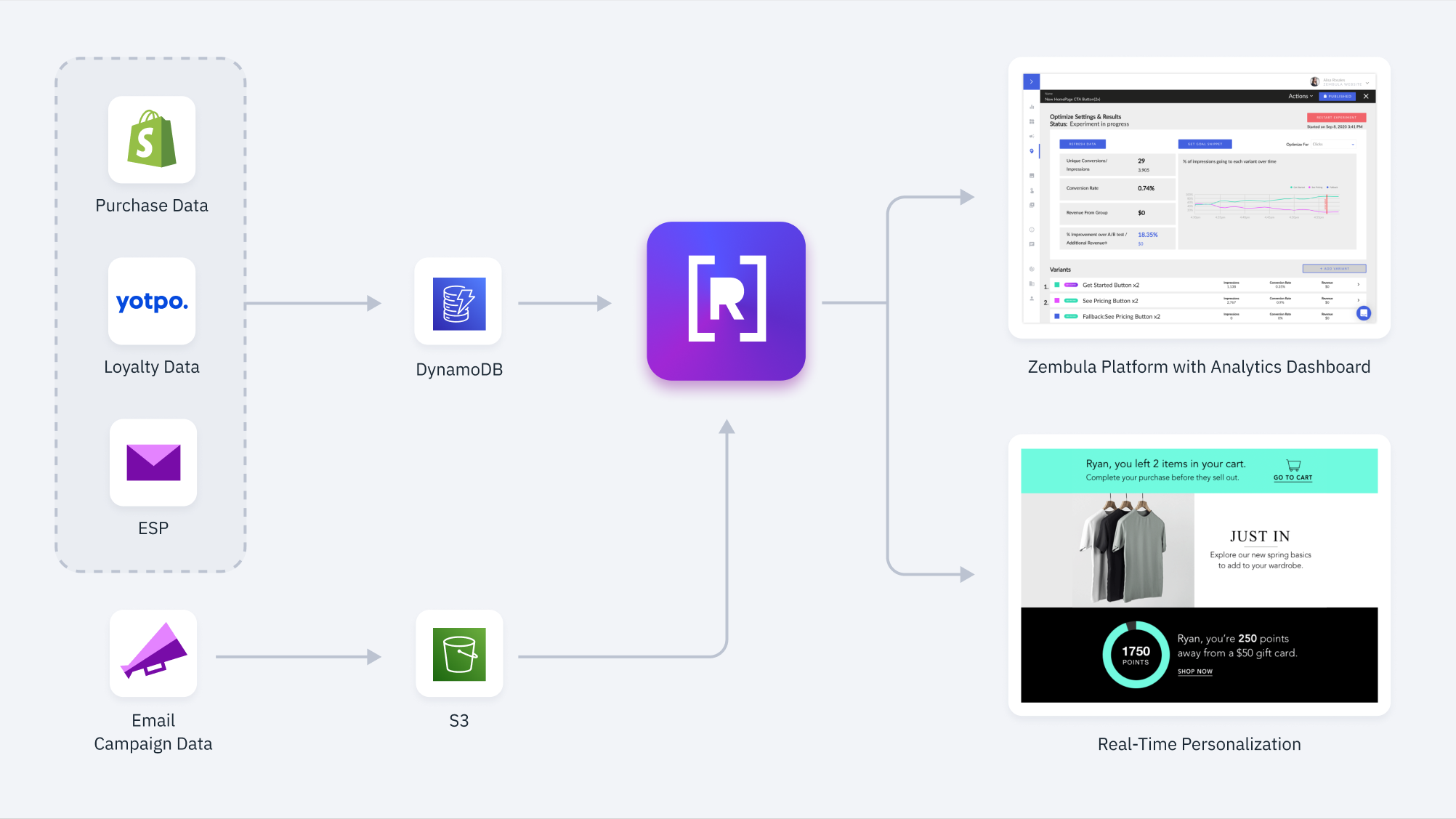The image size is (1456, 819).
Task: Click the Shopify Purchase Data icon
Action: coord(152,140)
